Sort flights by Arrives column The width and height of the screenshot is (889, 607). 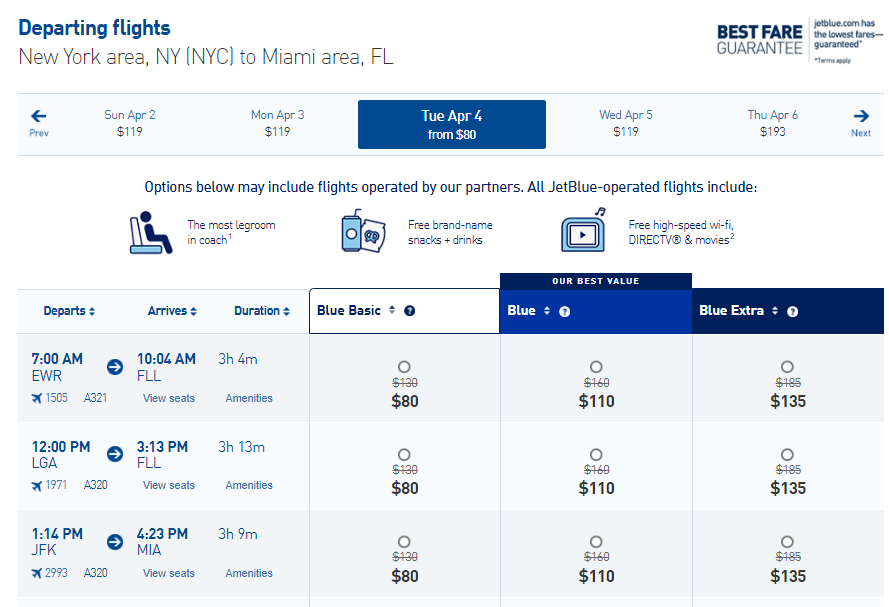(172, 311)
